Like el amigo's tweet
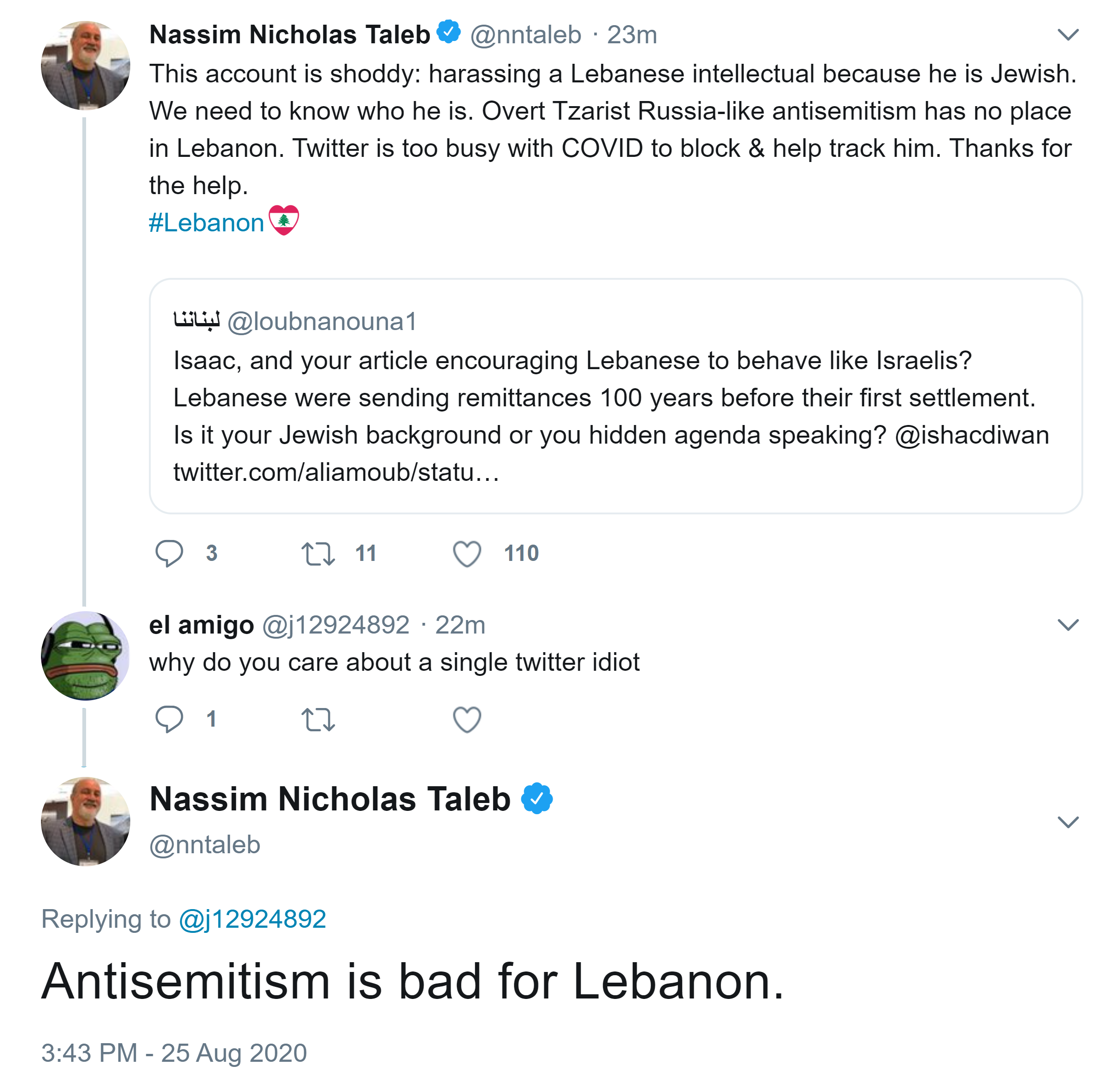 pos(467,719)
